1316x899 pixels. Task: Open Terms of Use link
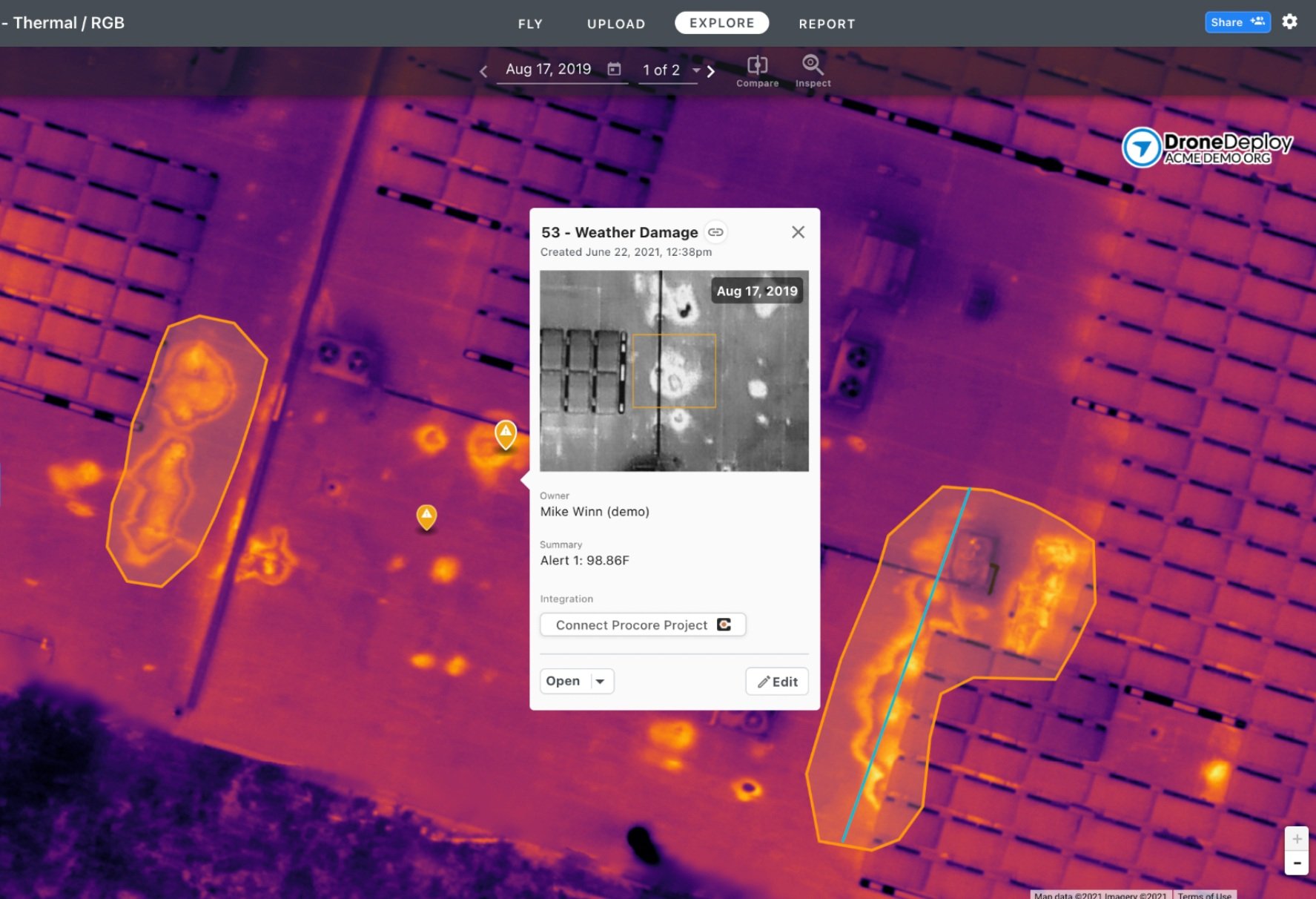[x=1204, y=895]
